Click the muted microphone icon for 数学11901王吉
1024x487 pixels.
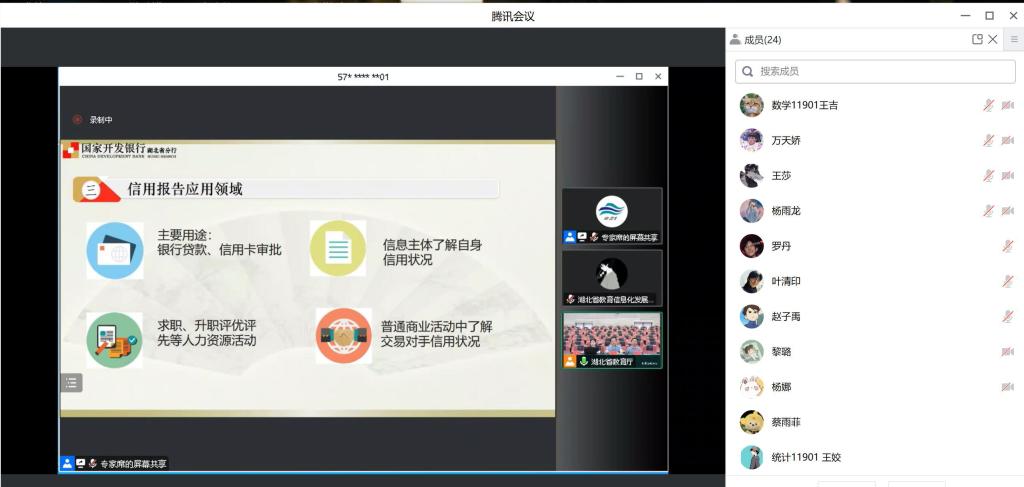[988, 106]
